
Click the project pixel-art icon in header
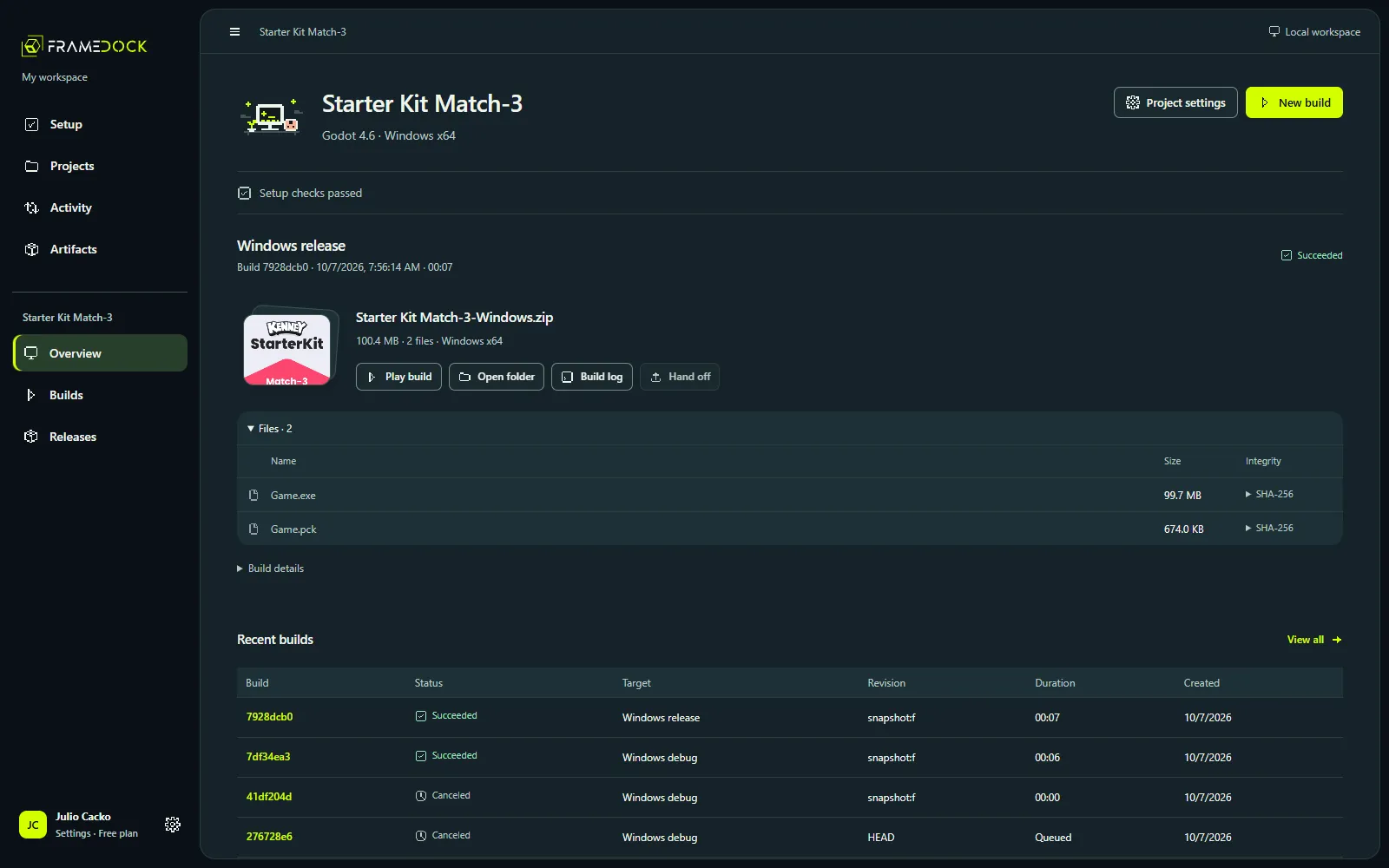[272, 117]
